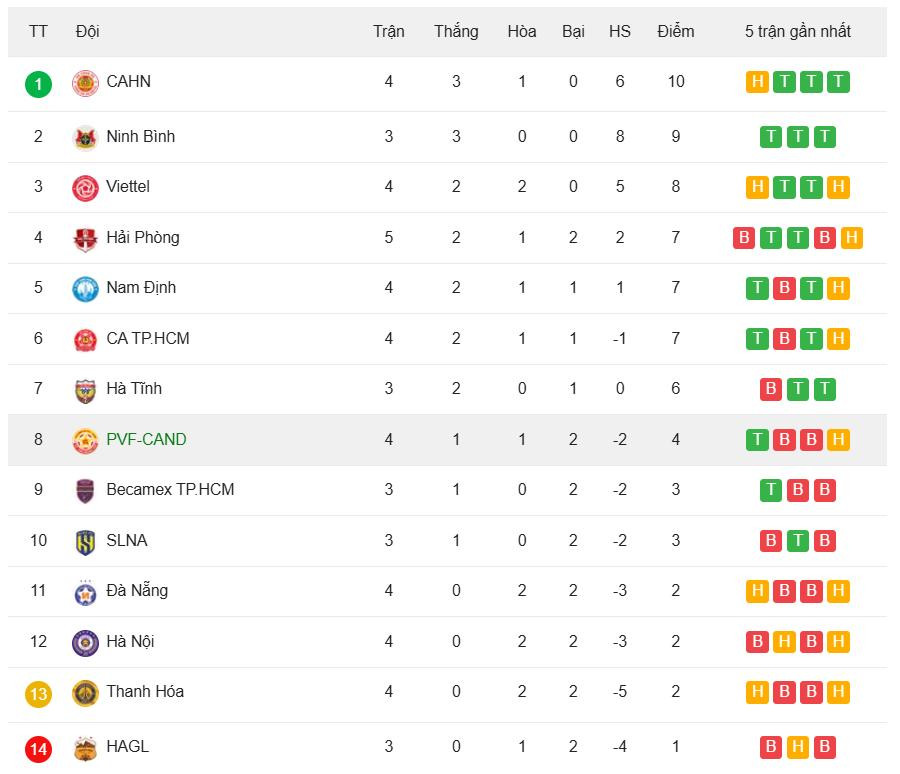Click the Viettel team logo
The height and width of the screenshot is (774, 900).
pyautogui.click(x=85, y=187)
